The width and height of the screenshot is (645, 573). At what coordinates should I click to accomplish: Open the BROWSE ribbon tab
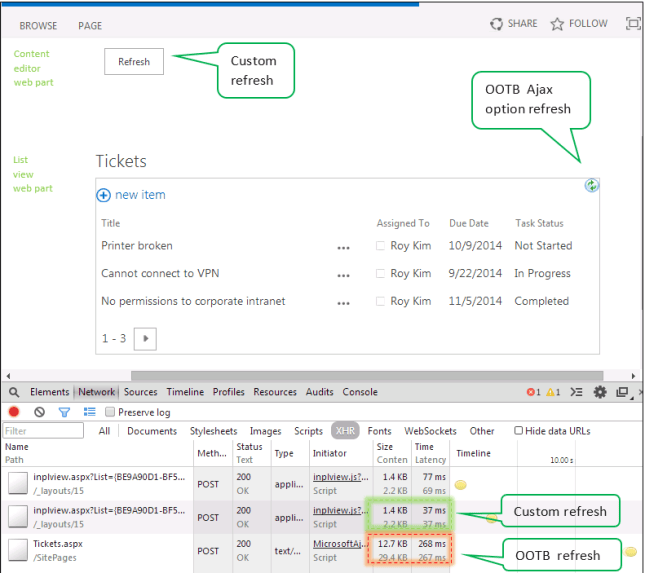point(38,26)
